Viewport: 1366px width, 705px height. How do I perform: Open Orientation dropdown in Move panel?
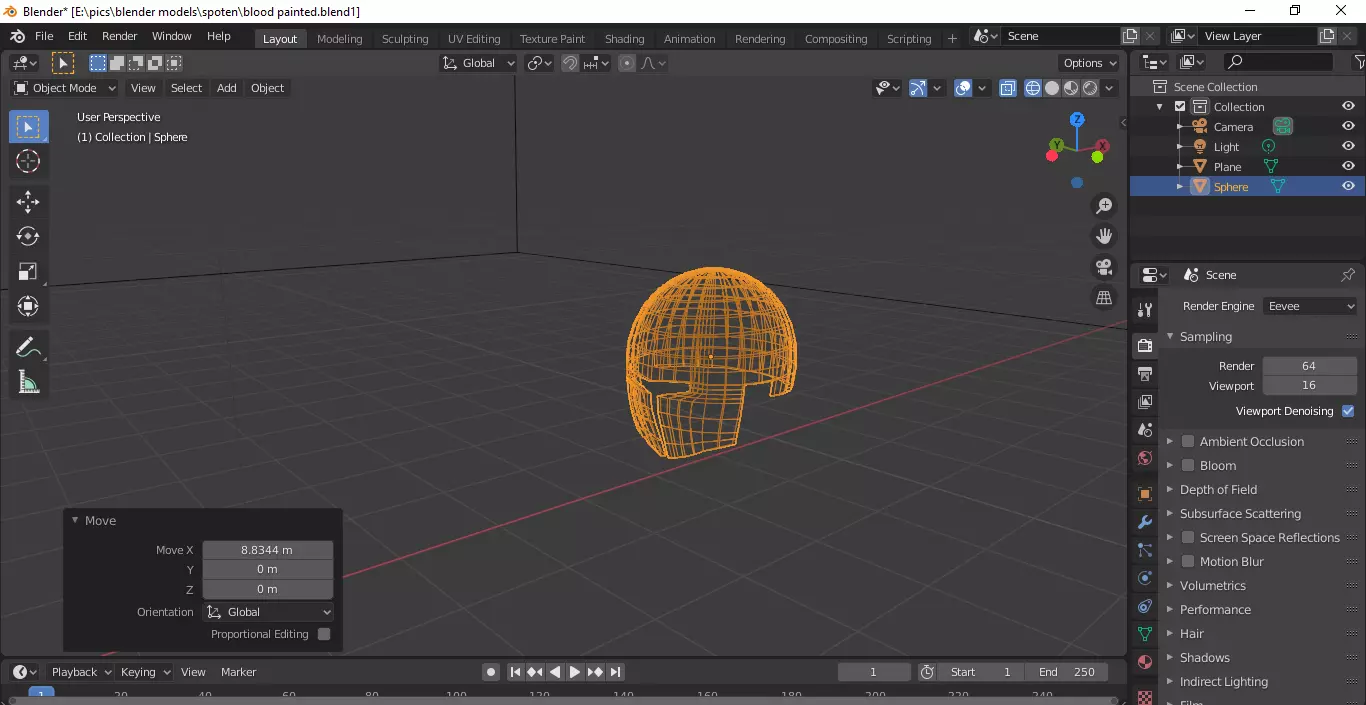[x=268, y=612]
